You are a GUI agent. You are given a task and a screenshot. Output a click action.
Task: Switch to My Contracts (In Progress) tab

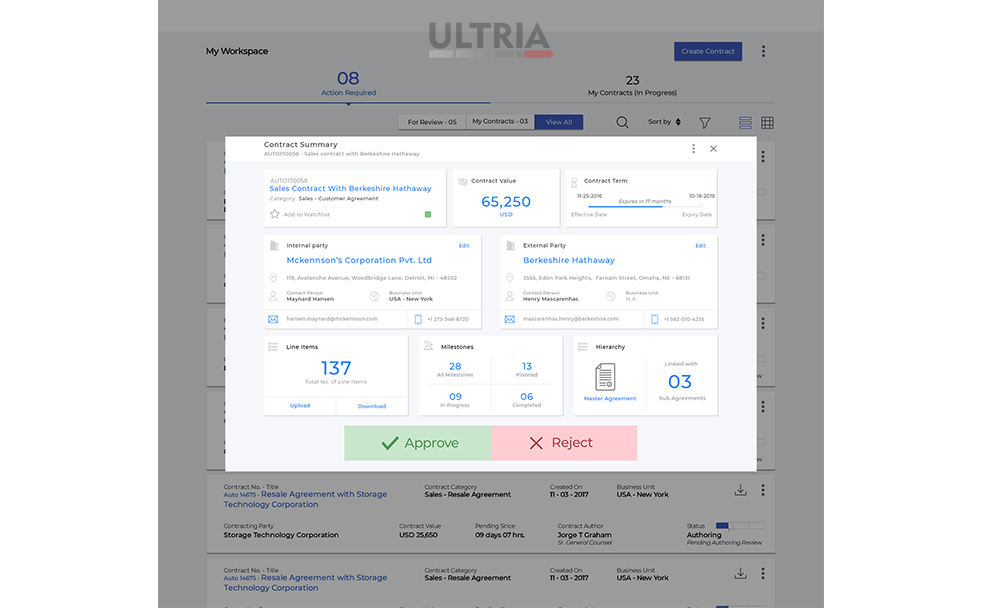pyautogui.click(x=632, y=86)
